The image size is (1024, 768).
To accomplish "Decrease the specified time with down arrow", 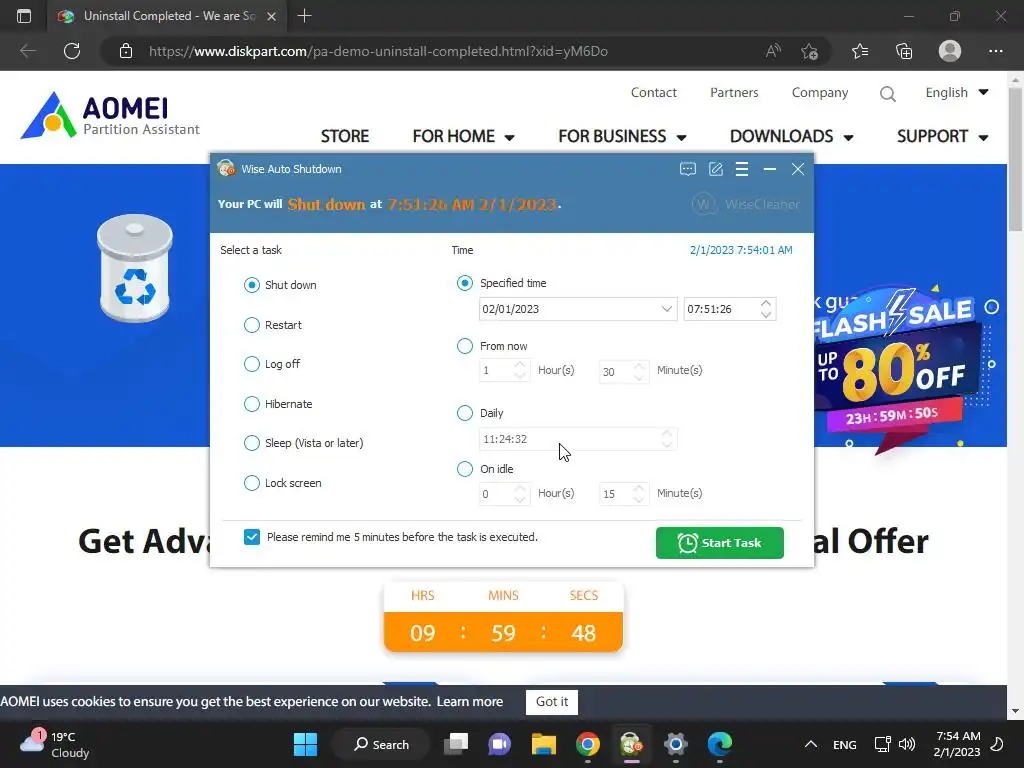I will point(766,315).
